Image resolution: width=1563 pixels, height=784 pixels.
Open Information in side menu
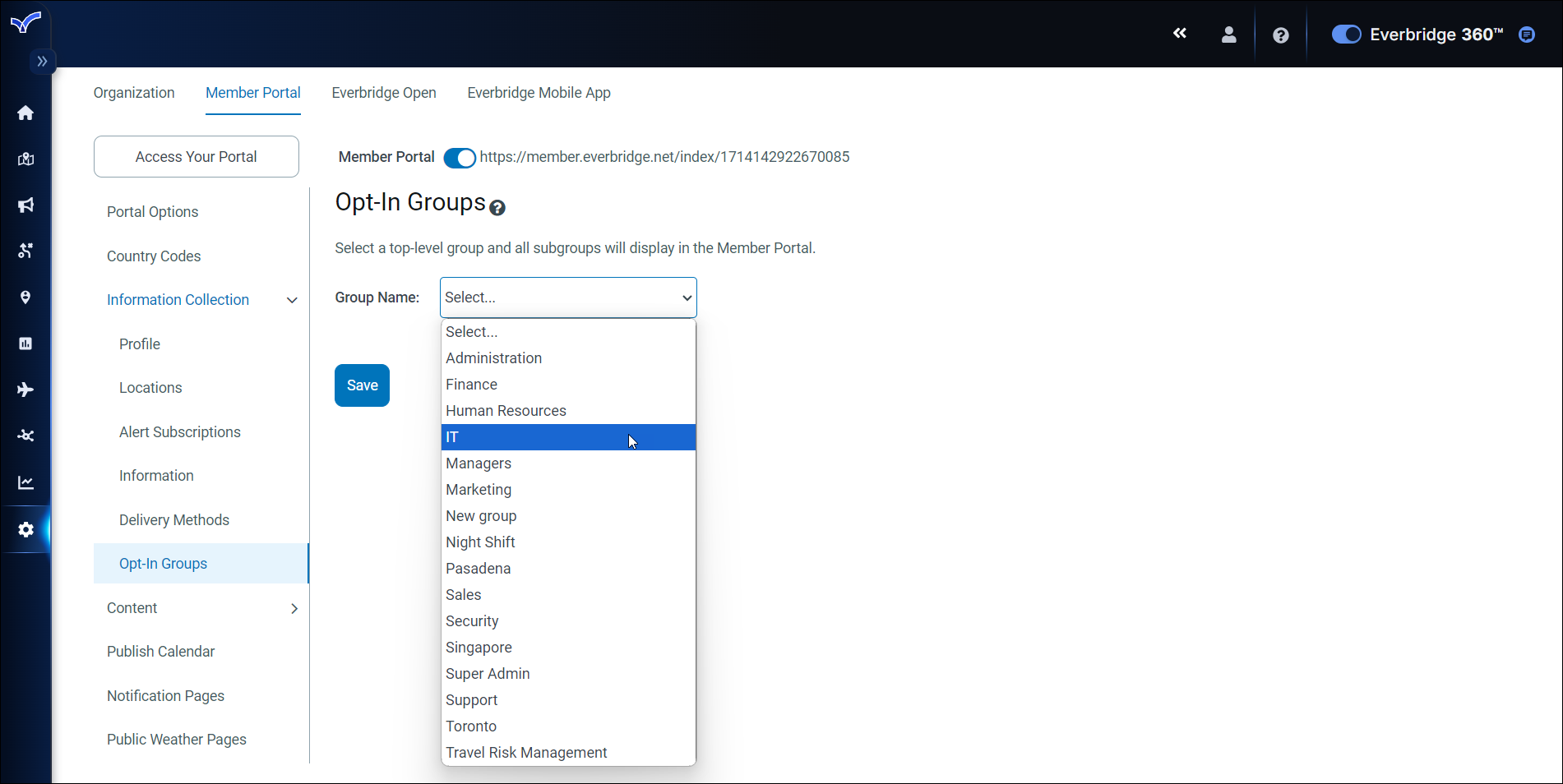coord(156,476)
